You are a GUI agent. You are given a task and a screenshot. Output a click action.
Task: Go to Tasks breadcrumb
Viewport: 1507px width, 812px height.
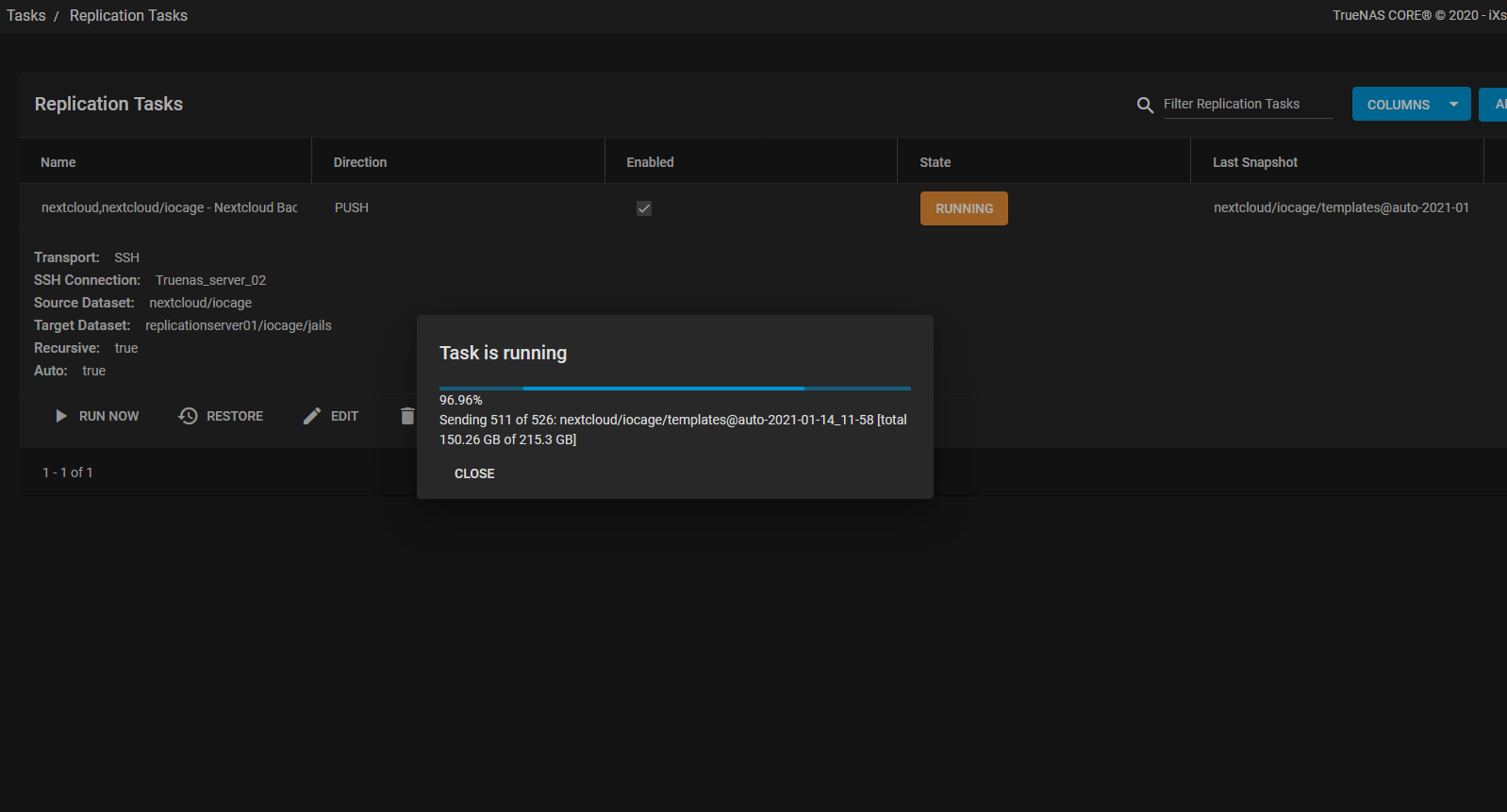pyautogui.click(x=26, y=15)
